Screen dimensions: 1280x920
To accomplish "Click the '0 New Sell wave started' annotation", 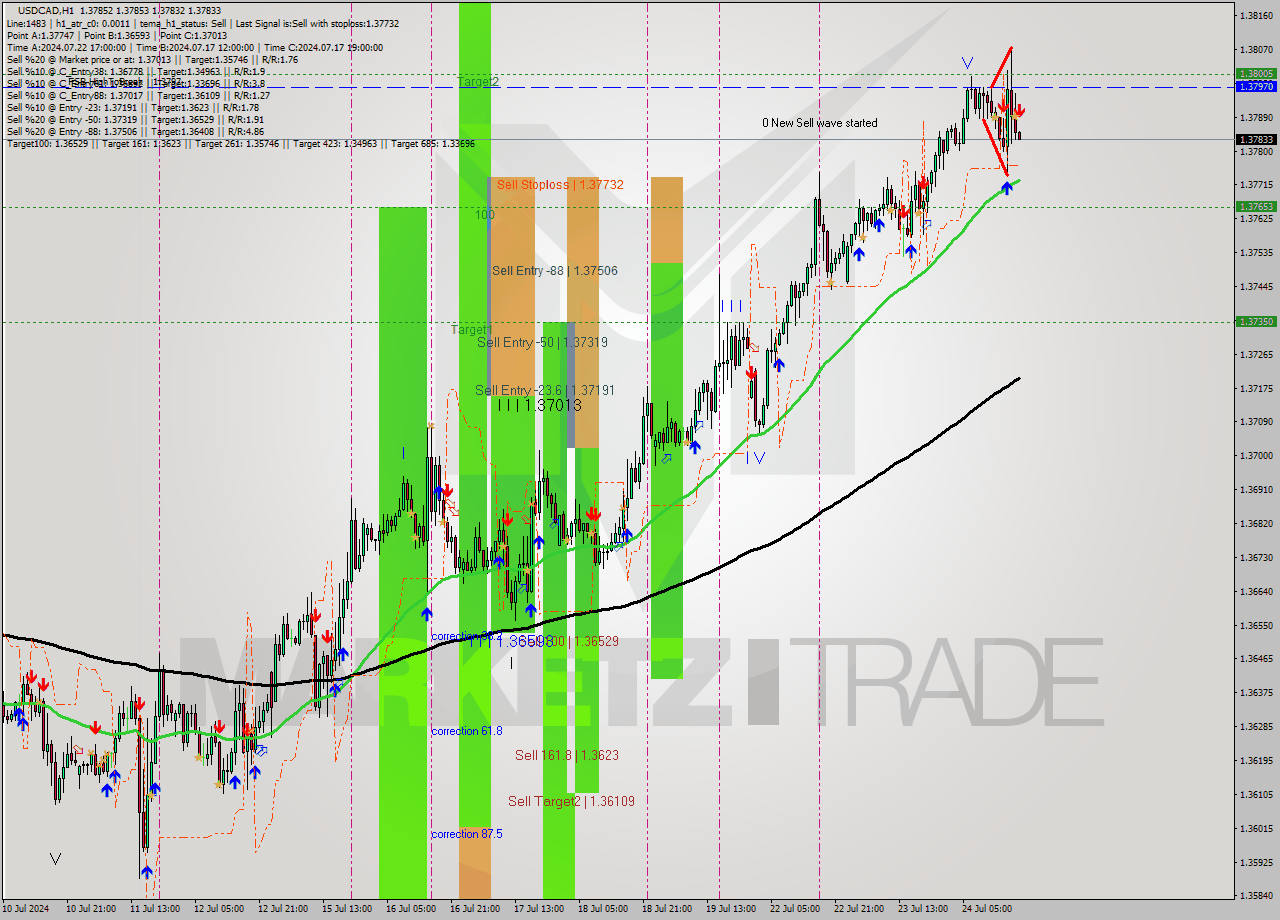I will pos(820,123).
